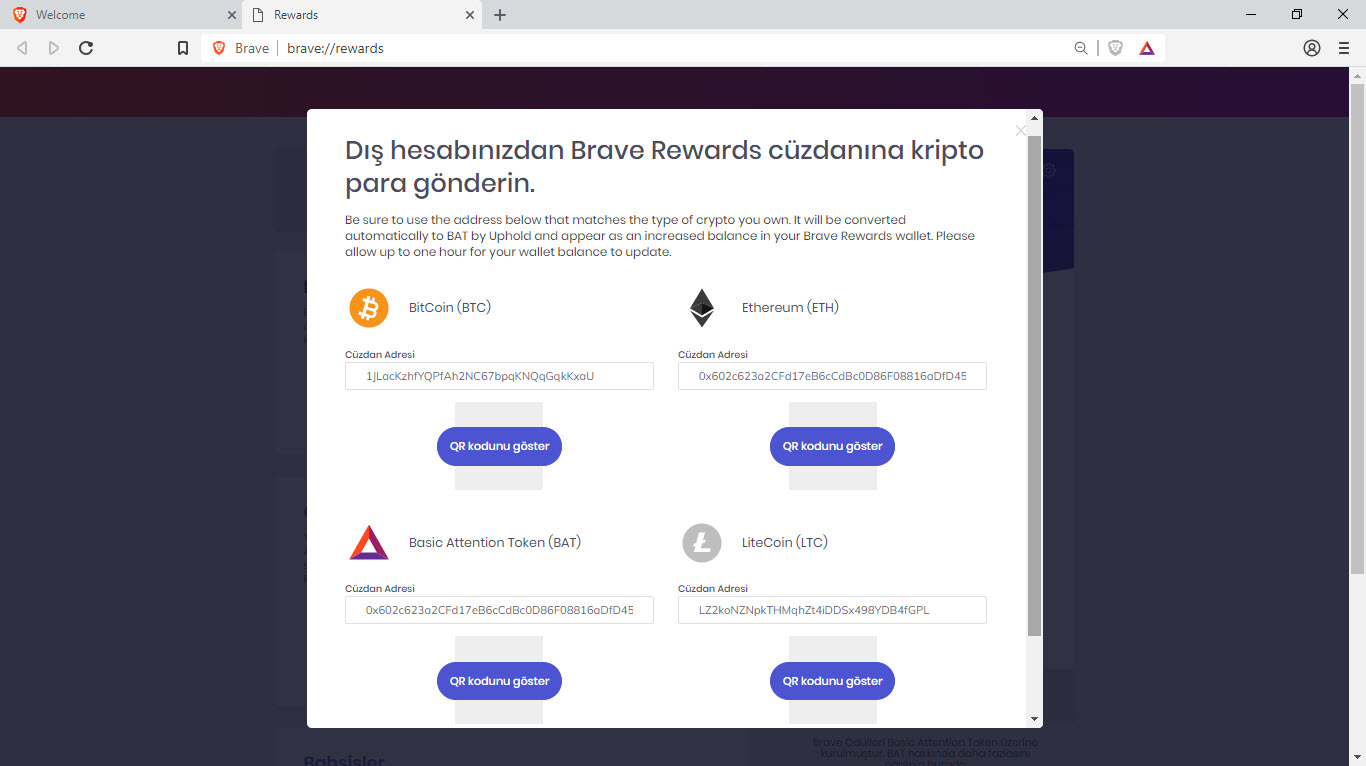Open the Brave main menu
1366x766 pixels.
1344,48
